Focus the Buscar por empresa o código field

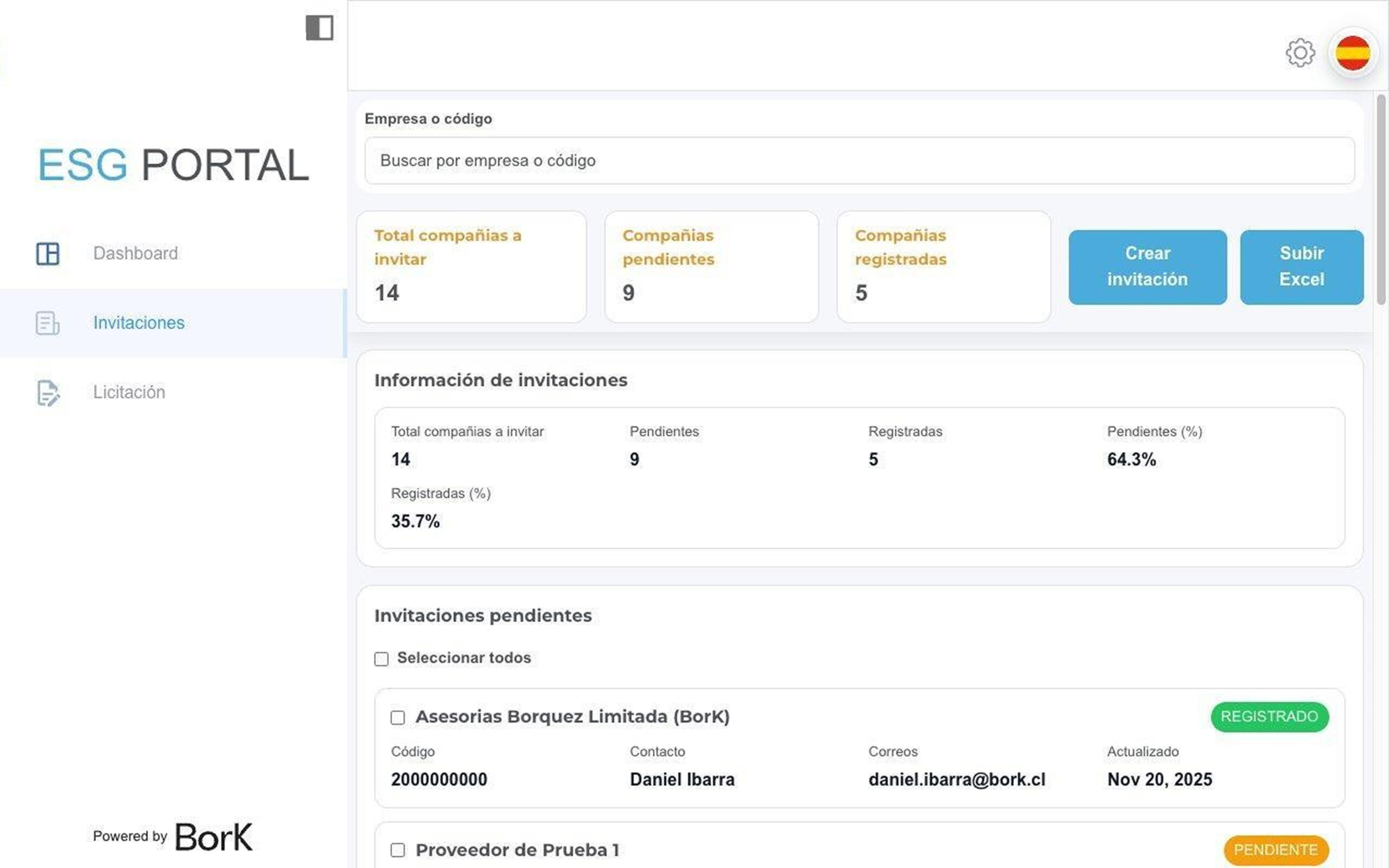point(859,161)
